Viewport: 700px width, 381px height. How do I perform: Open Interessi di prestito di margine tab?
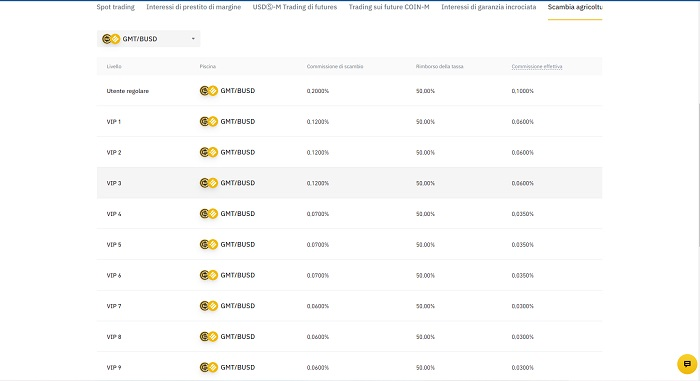pyautogui.click(x=194, y=7)
